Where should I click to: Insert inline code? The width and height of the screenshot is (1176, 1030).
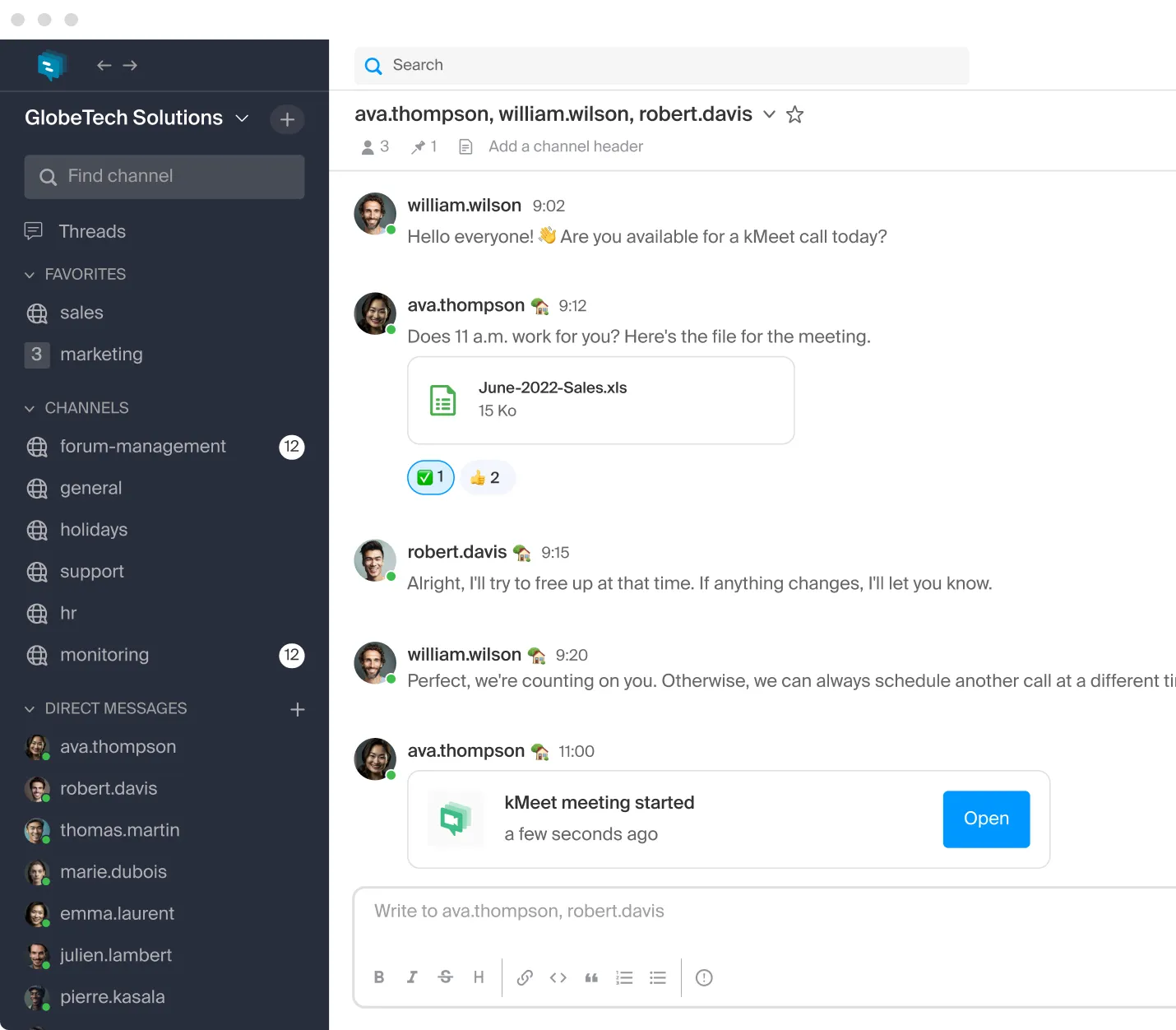(558, 977)
